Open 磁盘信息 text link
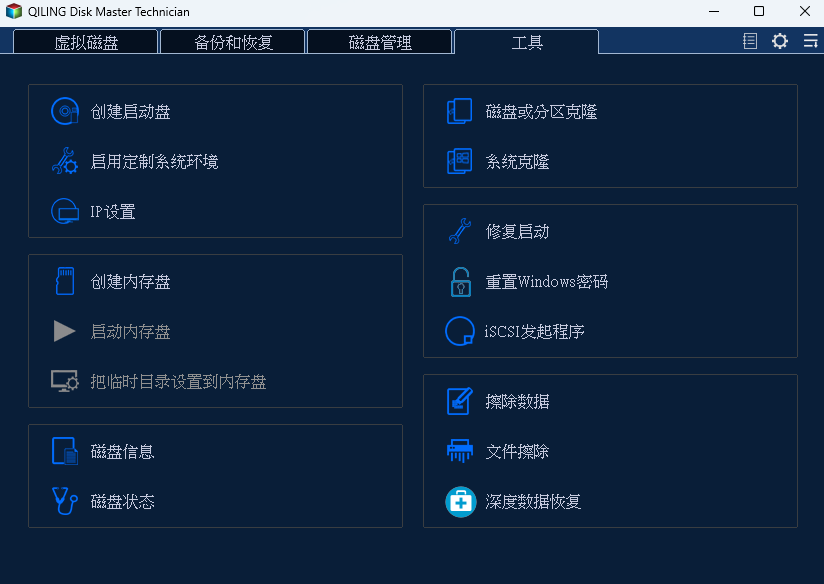The width and height of the screenshot is (824, 584). coord(122,451)
